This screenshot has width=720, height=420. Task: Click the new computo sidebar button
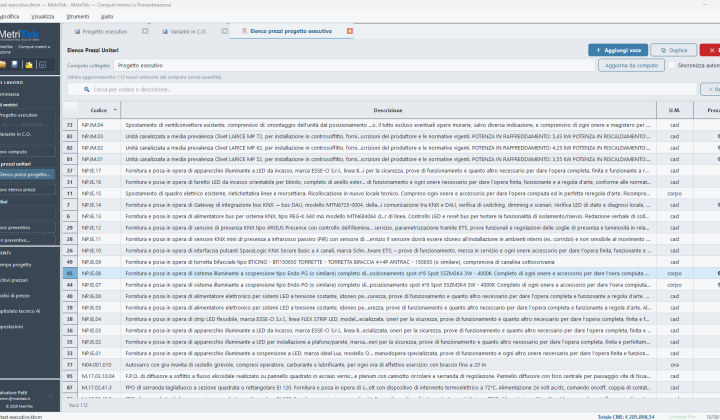(28, 152)
